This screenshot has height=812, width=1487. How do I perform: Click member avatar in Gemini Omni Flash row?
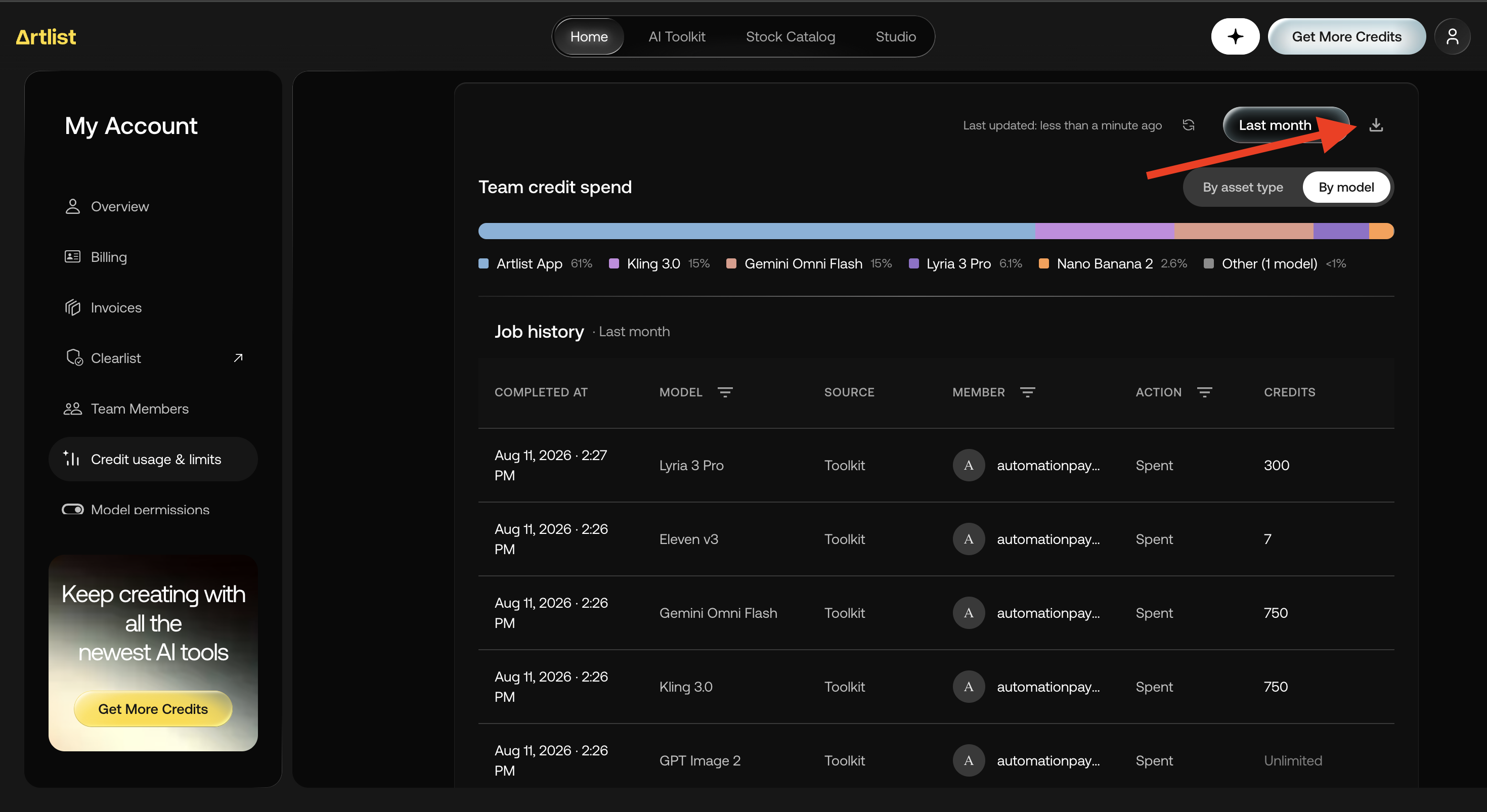pyautogui.click(x=969, y=613)
